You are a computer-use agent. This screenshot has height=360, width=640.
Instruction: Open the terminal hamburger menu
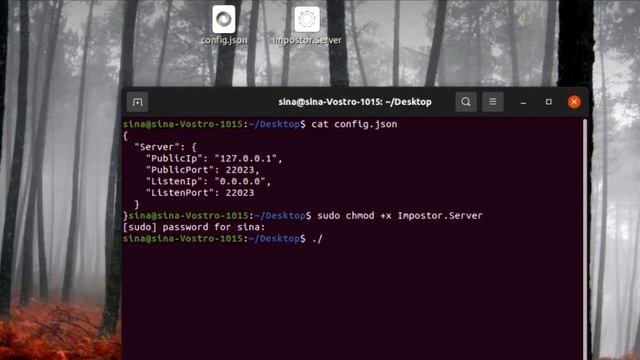(x=493, y=102)
